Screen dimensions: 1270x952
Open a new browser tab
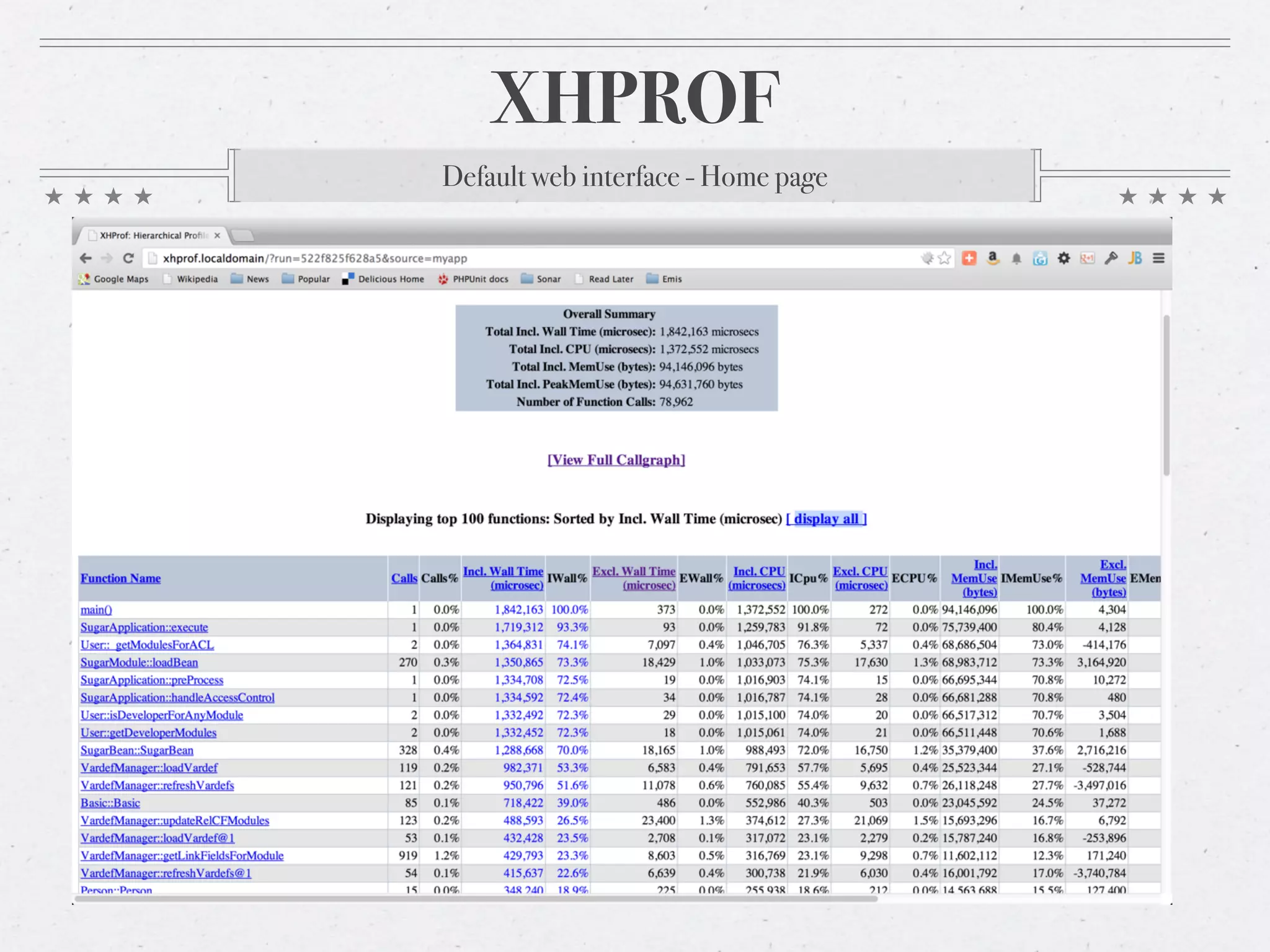pyautogui.click(x=242, y=236)
